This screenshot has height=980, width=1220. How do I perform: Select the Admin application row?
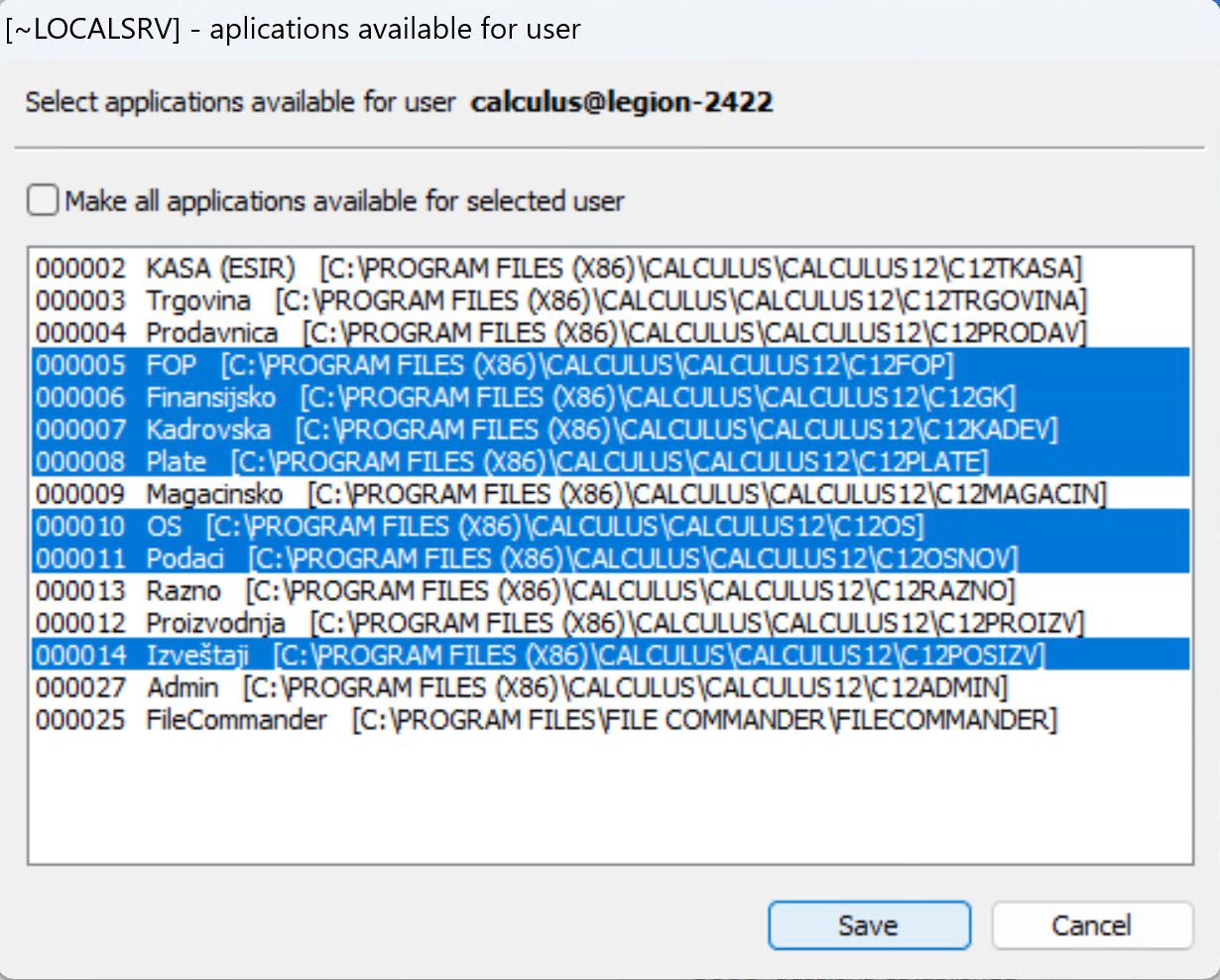[x=183, y=687]
